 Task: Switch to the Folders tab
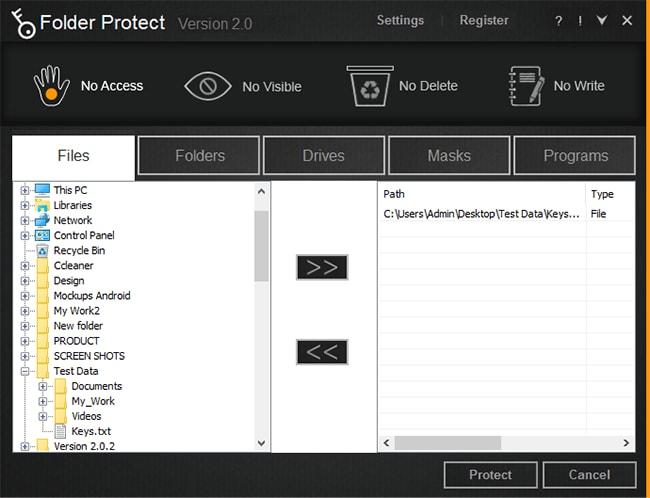click(199, 155)
